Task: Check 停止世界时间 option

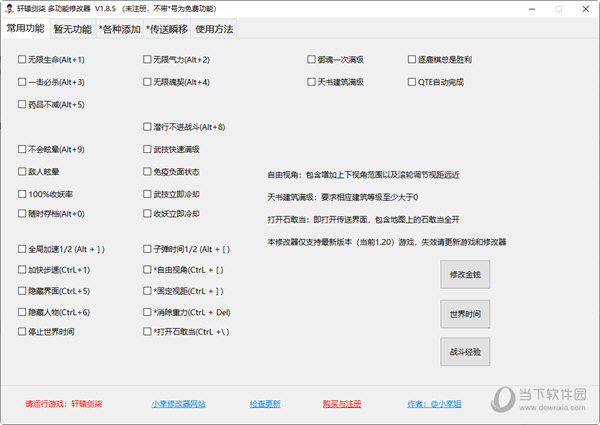Action: [x=22, y=331]
